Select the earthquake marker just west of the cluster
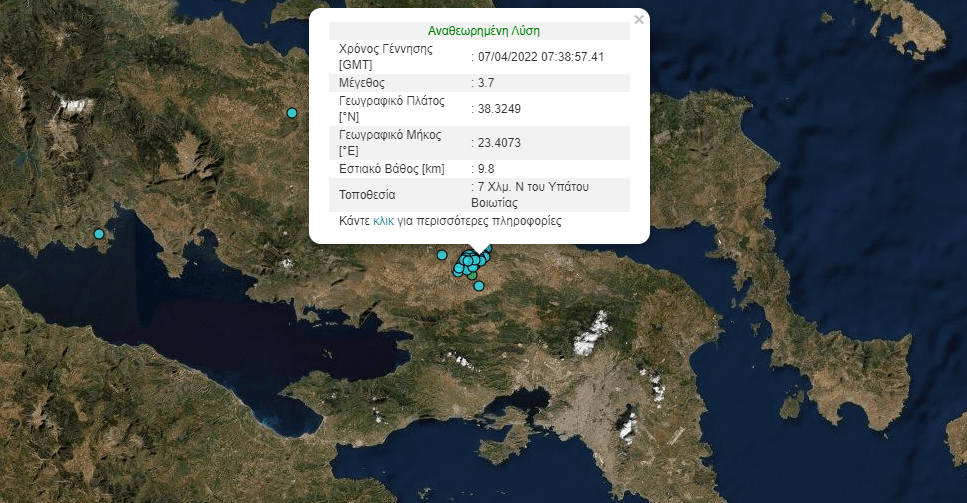The height and width of the screenshot is (503, 967). click(442, 255)
